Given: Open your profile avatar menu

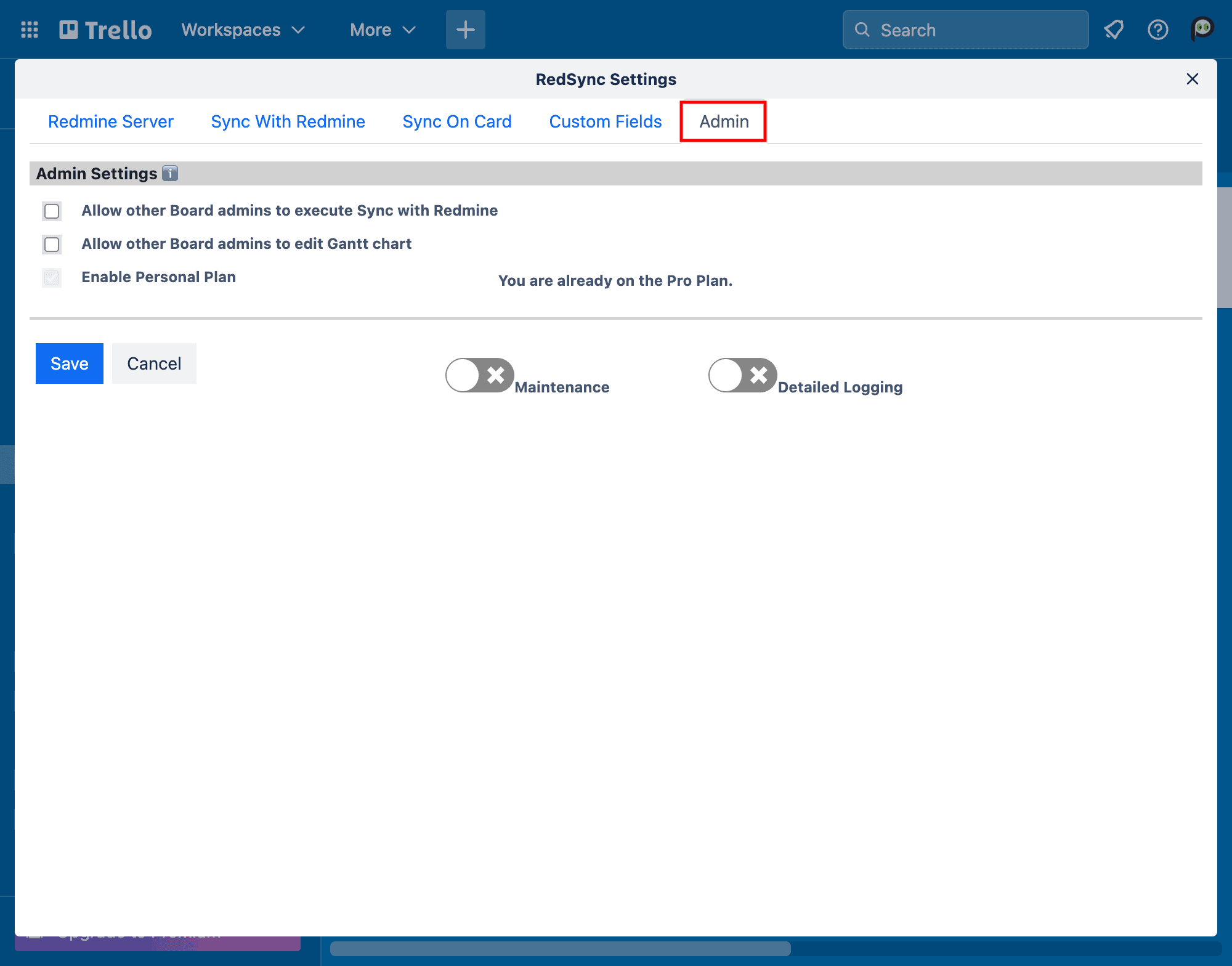Looking at the screenshot, I should (1202, 29).
